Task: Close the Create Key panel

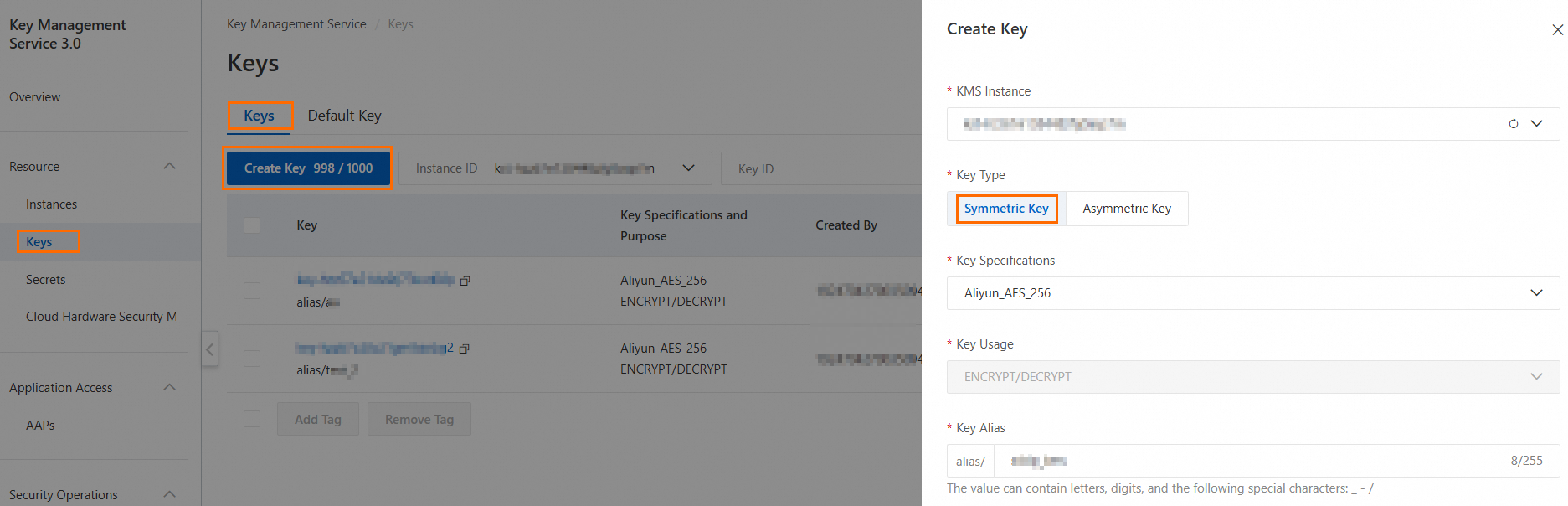Action: pyautogui.click(x=1557, y=30)
